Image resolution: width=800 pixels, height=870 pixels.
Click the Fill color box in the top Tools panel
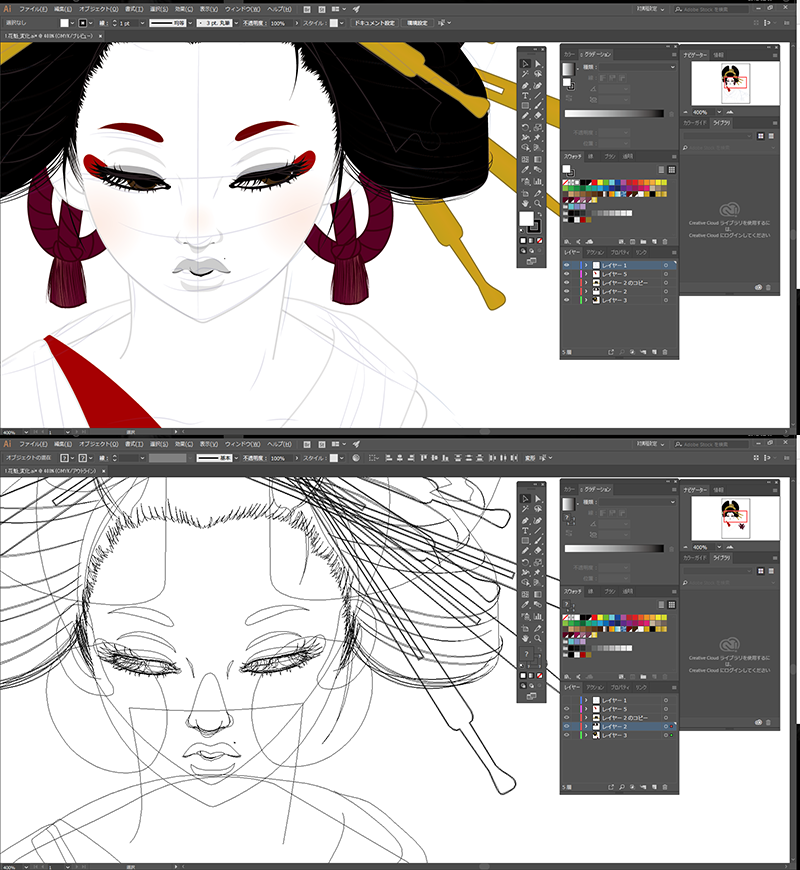pos(526,219)
